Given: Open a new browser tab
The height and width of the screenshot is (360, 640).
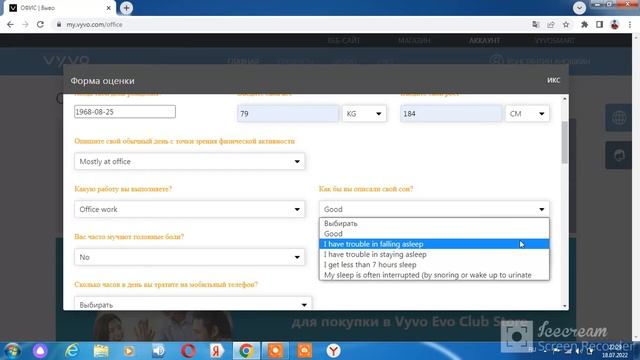Looking at the screenshot, I should [126, 8].
